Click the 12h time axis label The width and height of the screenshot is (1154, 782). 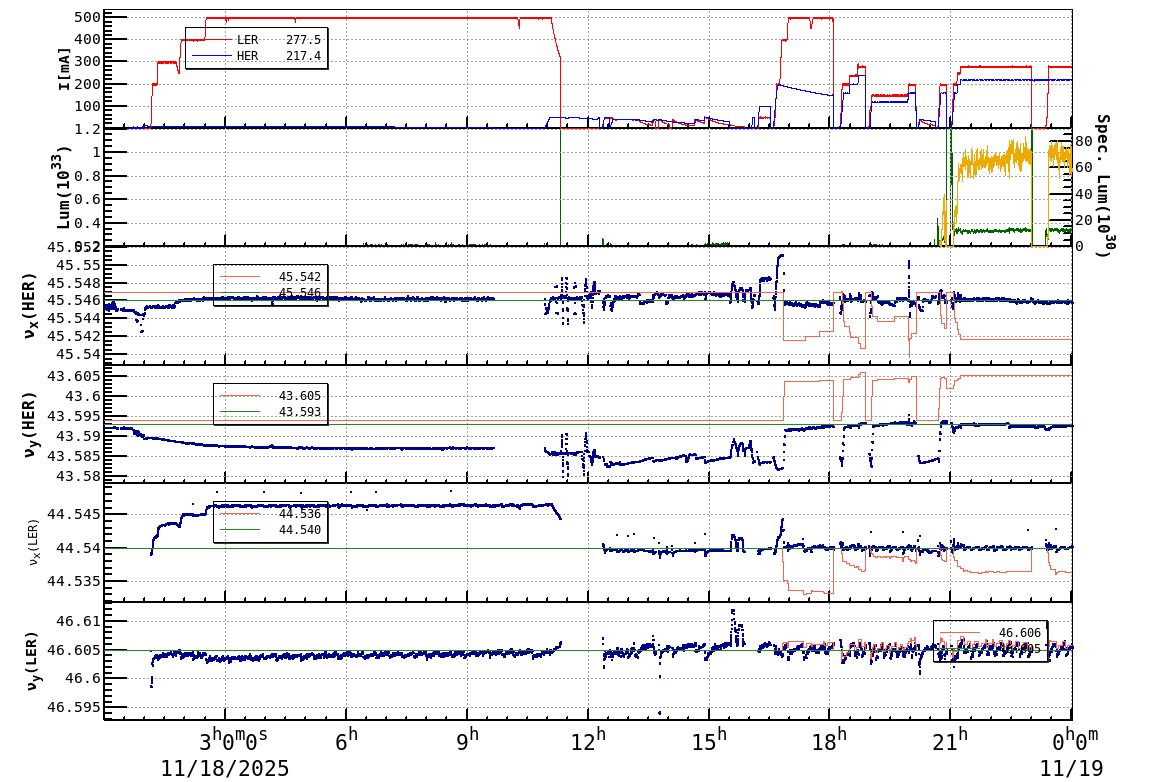[x=589, y=739]
